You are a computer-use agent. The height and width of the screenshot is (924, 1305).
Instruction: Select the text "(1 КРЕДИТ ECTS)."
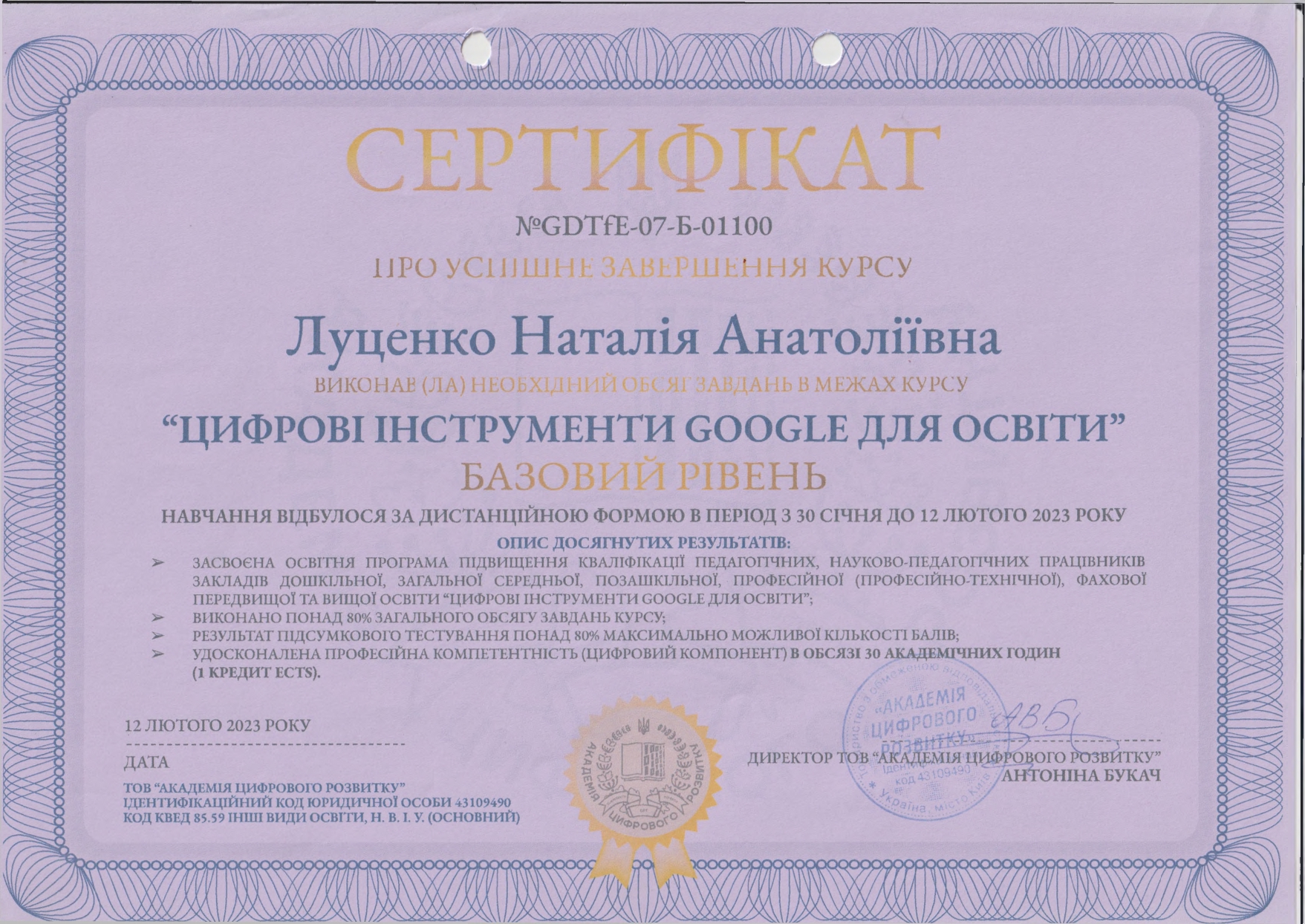coord(256,673)
